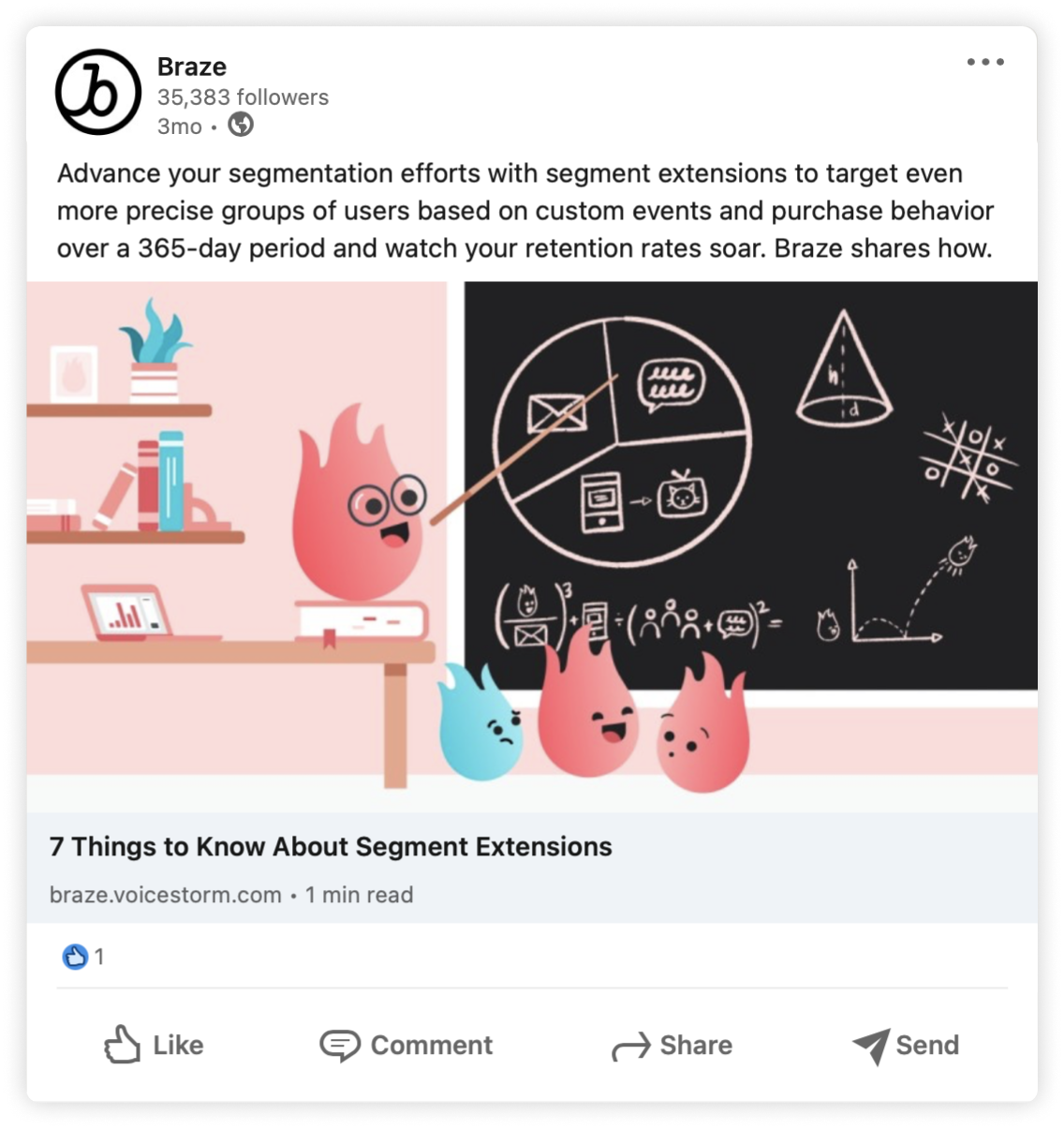Image resolution: width=1064 pixels, height=1129 pixels.
Task: Click the Share arrow icon
Action: click(x=630, y=1046)
